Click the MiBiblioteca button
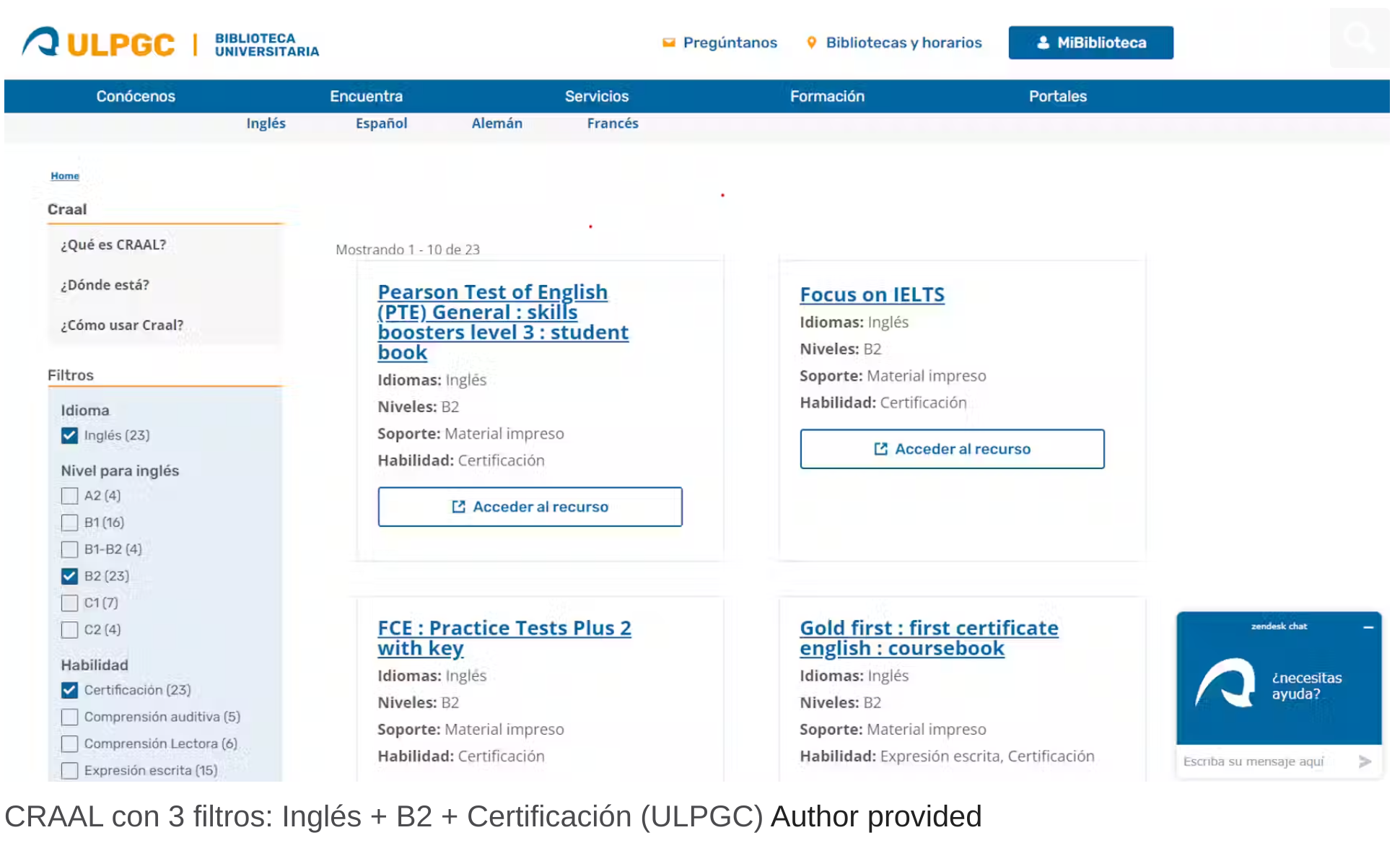This screenshot has width=1400, height=856. (x=1090, y=43)
